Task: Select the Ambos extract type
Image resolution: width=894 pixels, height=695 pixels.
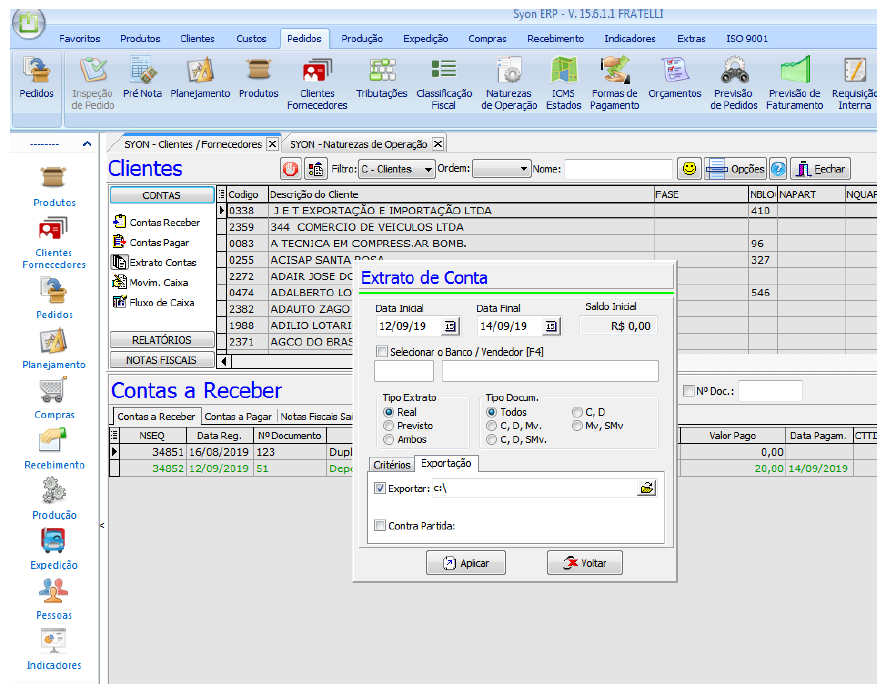Action: click(389, 438)
